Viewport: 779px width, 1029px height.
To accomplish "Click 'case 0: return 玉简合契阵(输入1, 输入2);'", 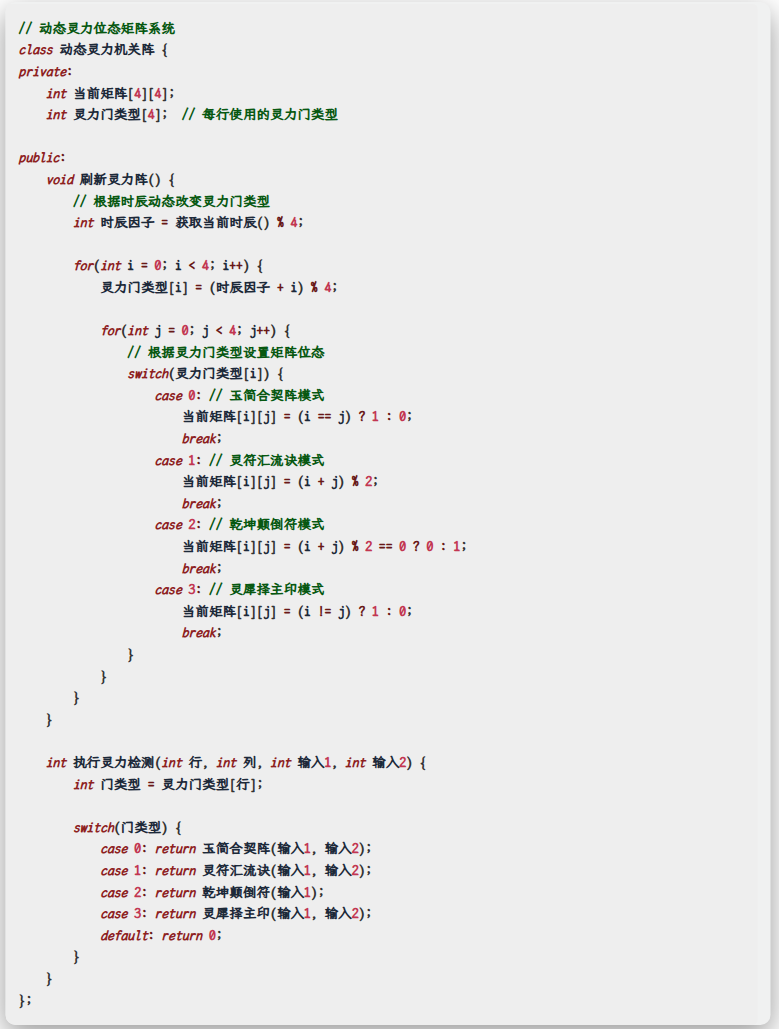I will [236, 849].
